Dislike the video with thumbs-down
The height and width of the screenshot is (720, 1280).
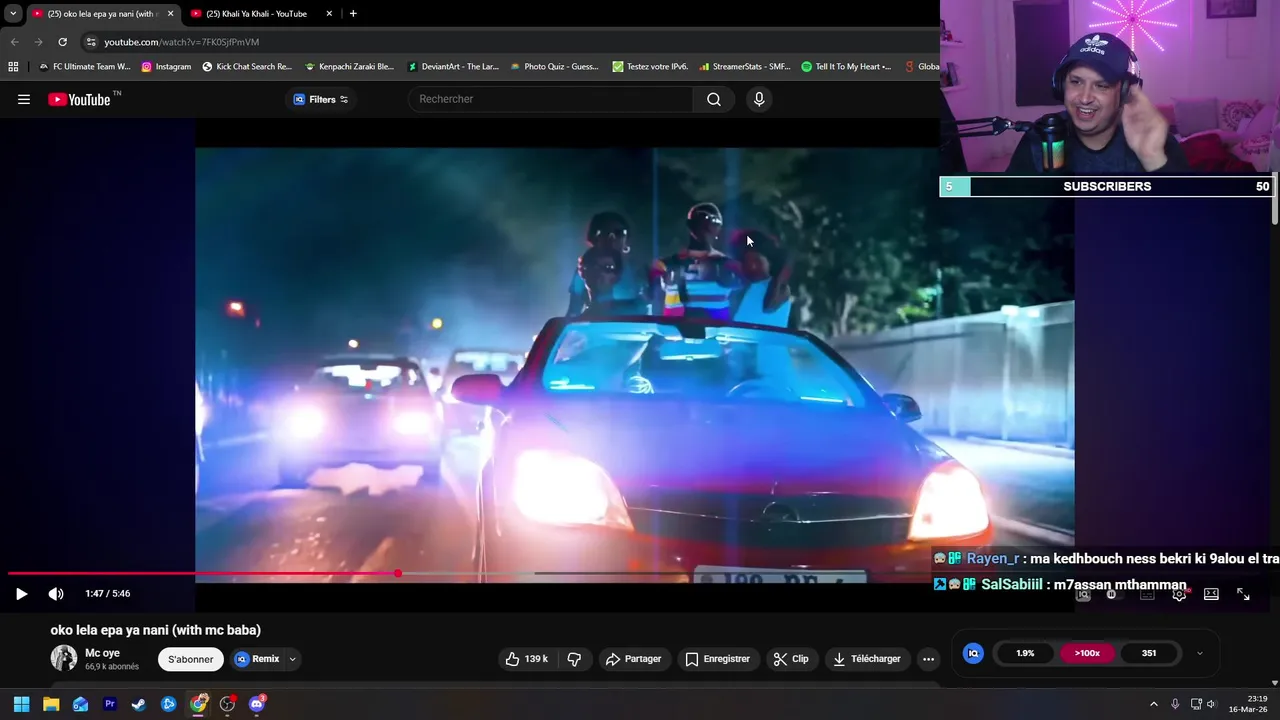574,659
